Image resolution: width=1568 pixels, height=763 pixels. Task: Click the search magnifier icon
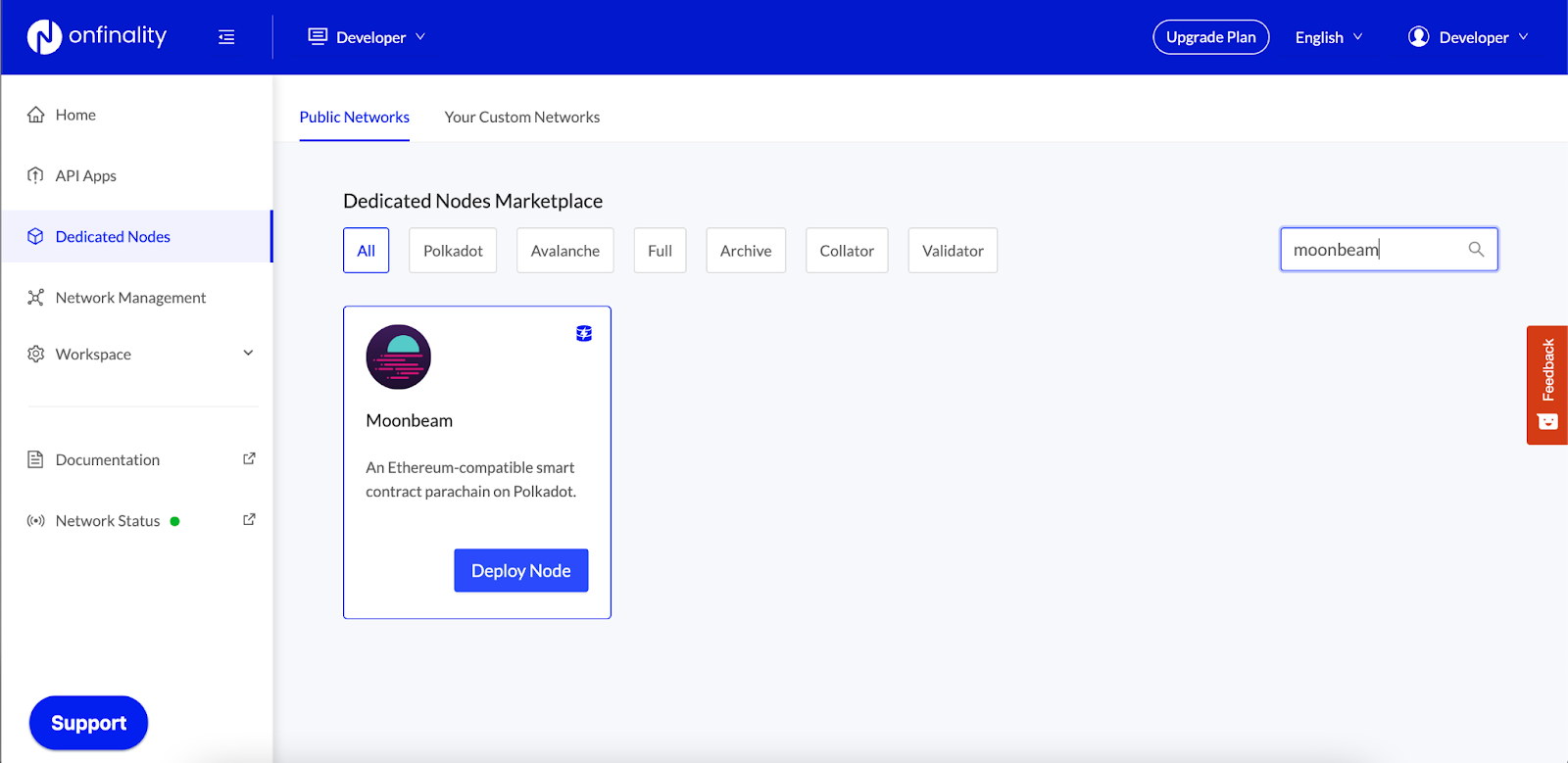pyautogui.click(x=1476, y=250)
